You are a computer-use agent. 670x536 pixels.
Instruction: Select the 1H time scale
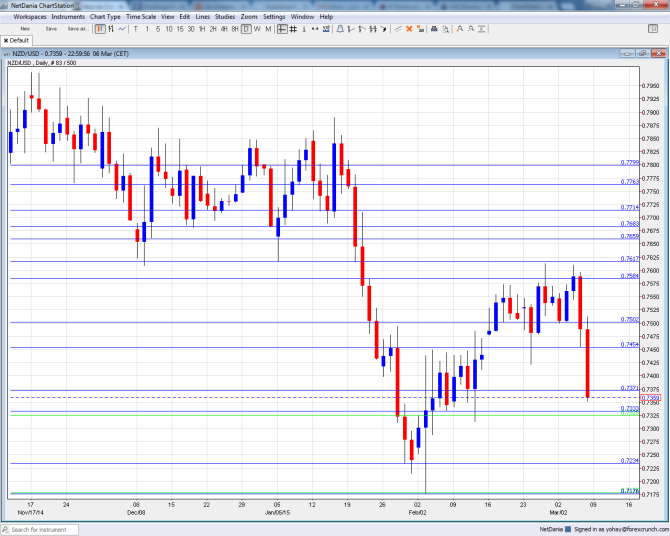(x=202, y=29)
